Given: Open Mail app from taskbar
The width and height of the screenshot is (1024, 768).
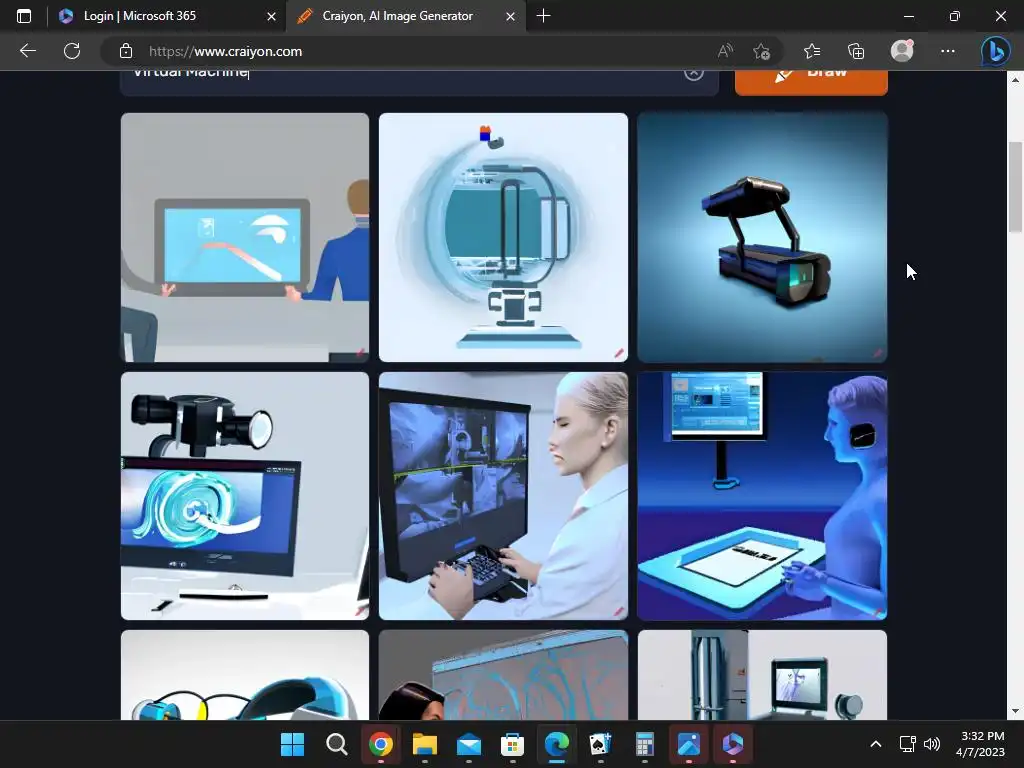Looking at the screenshot, I should coord(469,744).
